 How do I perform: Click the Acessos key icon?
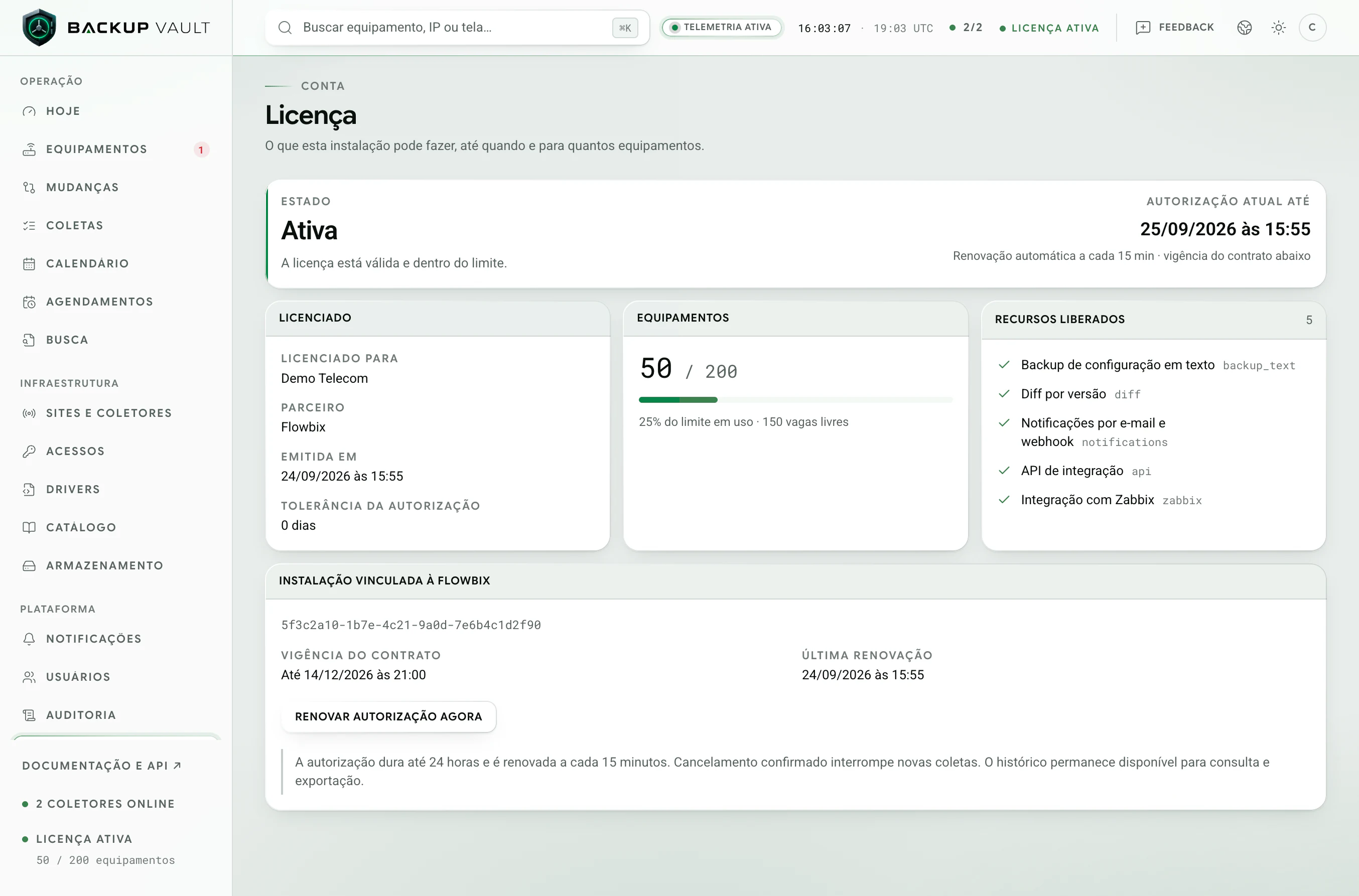[29, 452]
